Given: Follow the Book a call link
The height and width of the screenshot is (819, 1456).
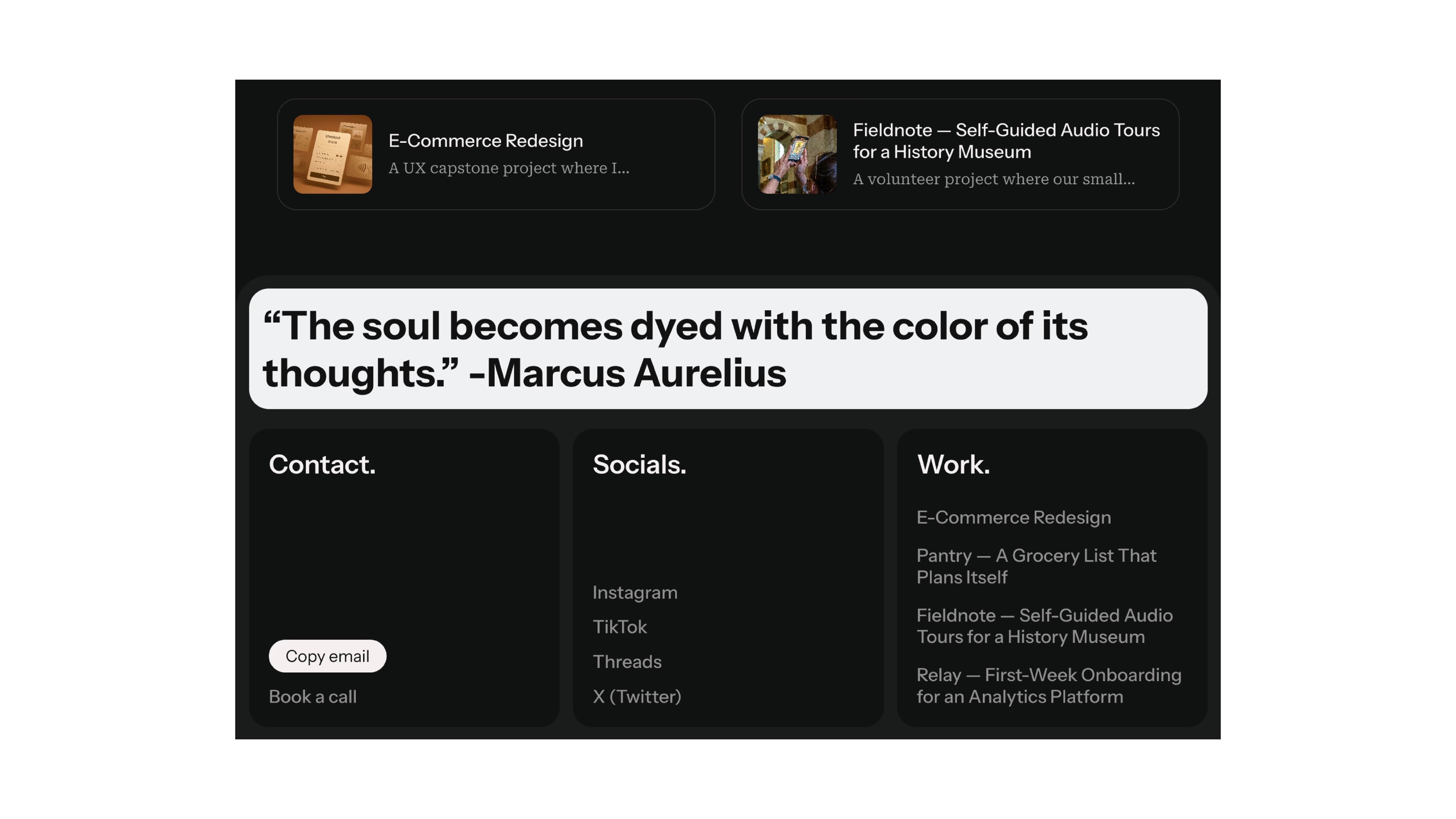Looking at the screenshot, I should [313, 696].
